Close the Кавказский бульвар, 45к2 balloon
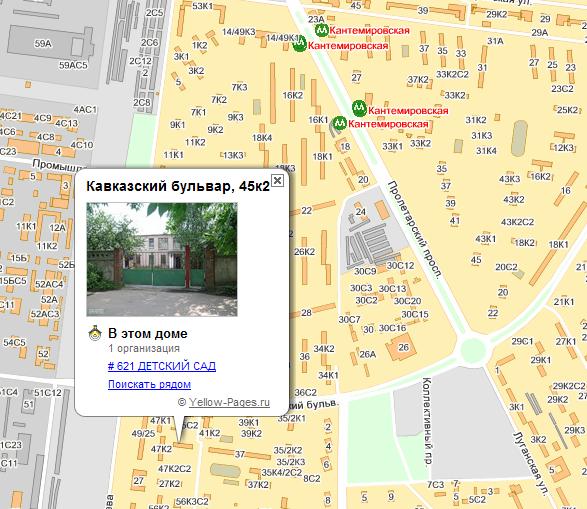 click(277, 181)
